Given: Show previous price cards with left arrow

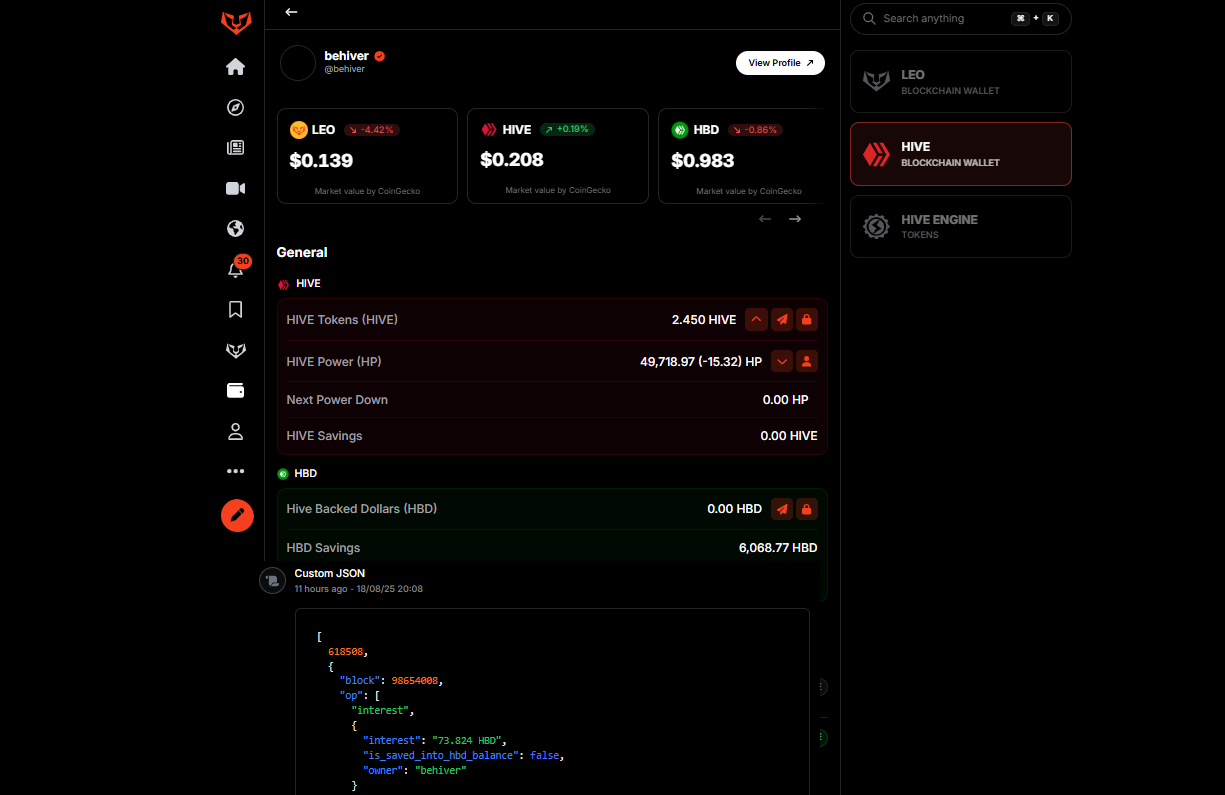Looking at the screenshot, I should pyautogui.click(x=765, y=219).
